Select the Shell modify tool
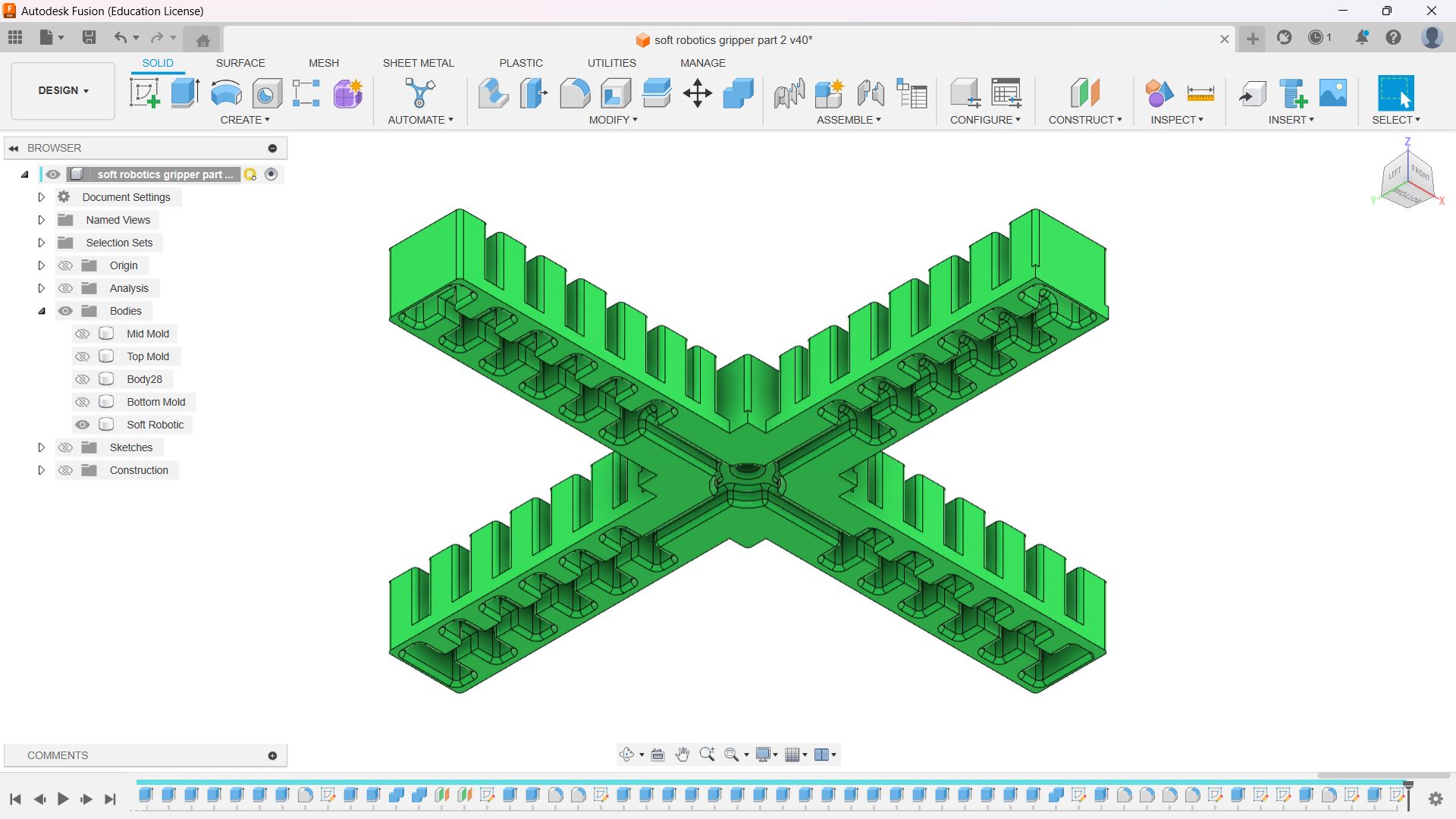Viewport: 1456px width, 819px height. (616, 93)
